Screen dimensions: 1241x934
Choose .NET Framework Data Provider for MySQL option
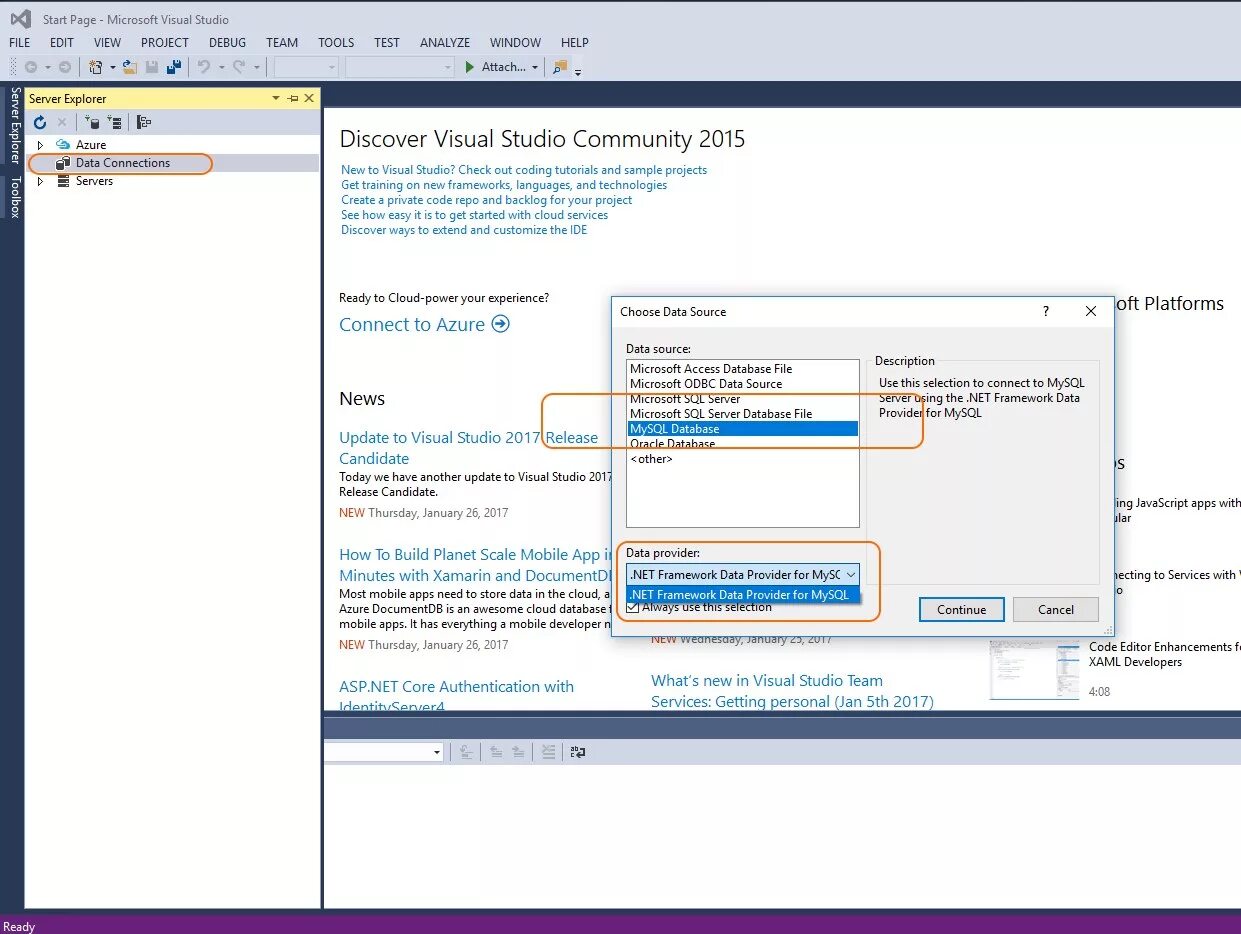click(x=743, y=595)
